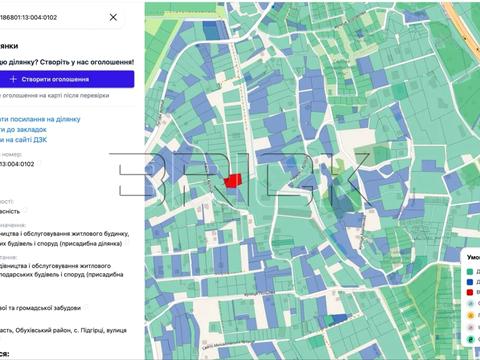The image size is (480, 360).
Task: Click the dark green circle icon in legend
Action: pyautogui.click(x=470, y=340)
